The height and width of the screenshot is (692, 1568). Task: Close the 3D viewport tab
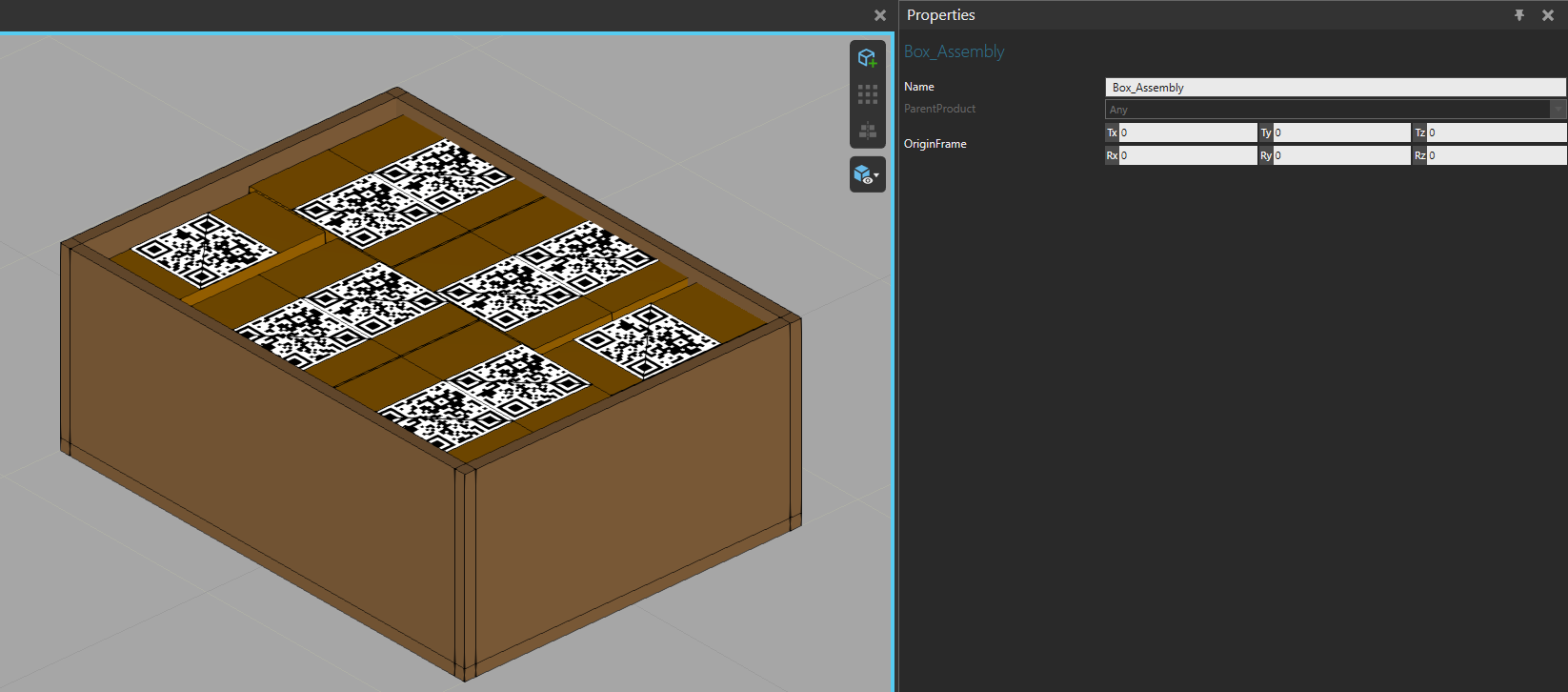879,15
